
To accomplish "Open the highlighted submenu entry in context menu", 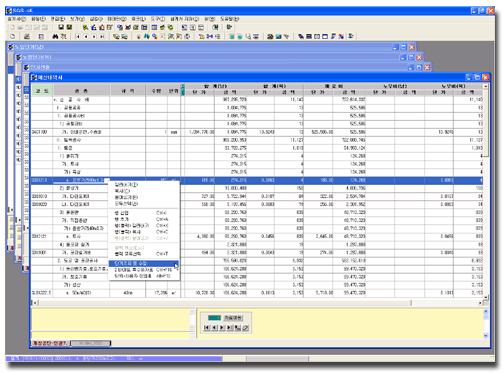I will pos(144,264).
